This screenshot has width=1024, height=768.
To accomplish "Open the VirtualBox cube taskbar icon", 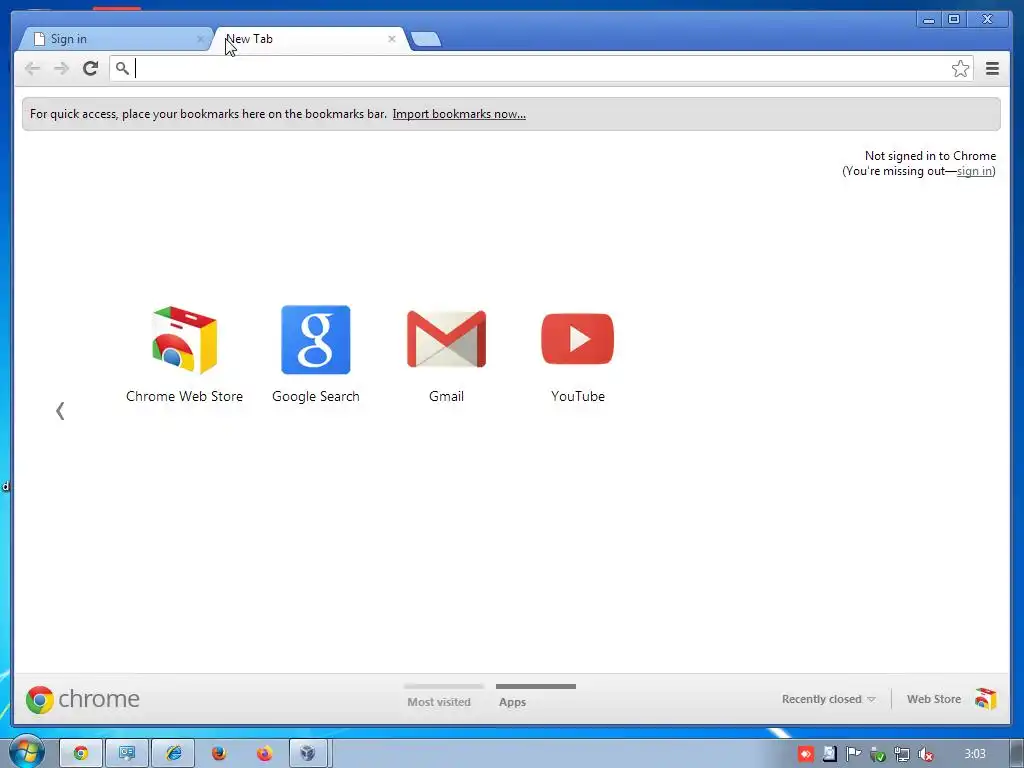I will [x=308, y=753].
